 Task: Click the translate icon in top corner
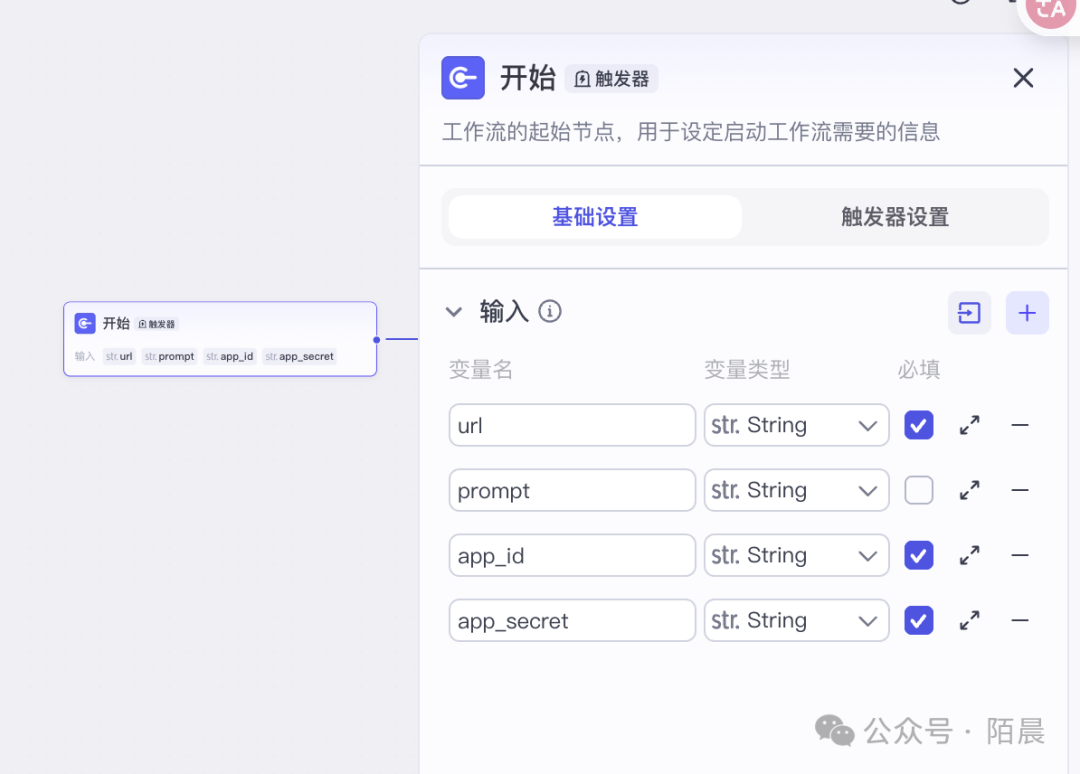coord(1050,10)
